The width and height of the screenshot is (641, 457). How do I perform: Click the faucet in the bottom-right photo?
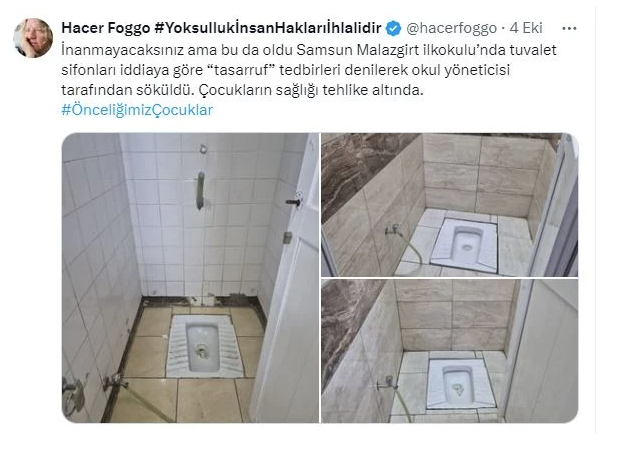pyautogui.click(x=387, y=383)
